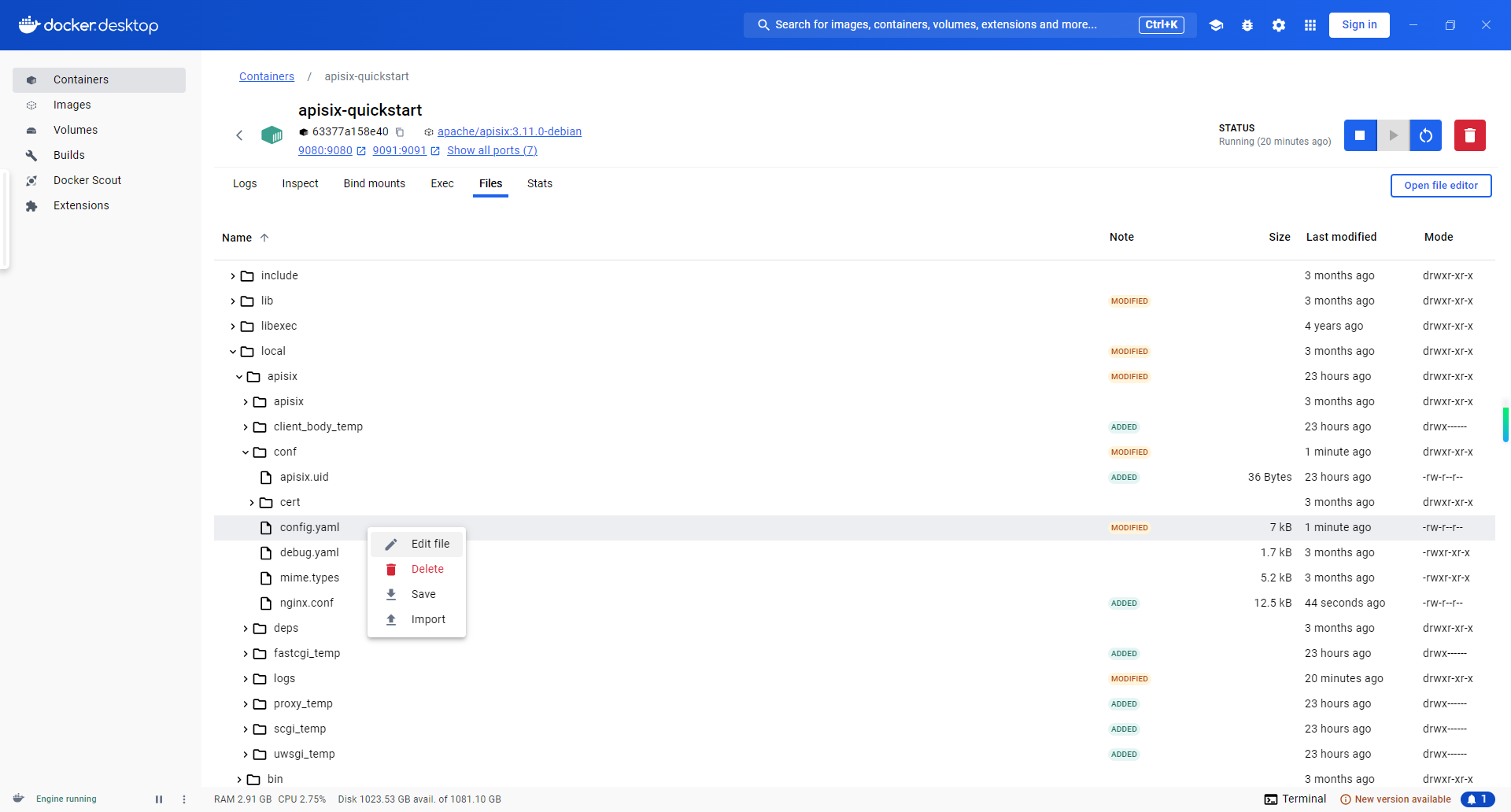This screenshot has height=812, width=1511.
Task: Expand the proxy_temp folder
Action: pyautogui.click(x=246, y=704)
